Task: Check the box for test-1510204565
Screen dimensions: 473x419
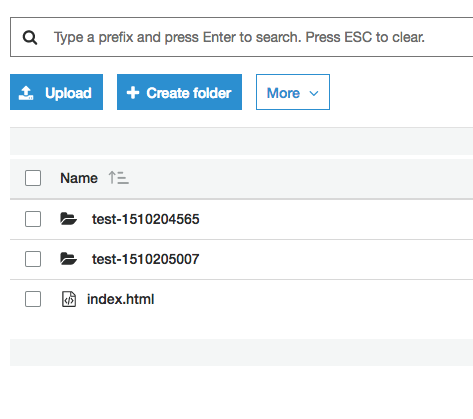Action: (33, 219)
